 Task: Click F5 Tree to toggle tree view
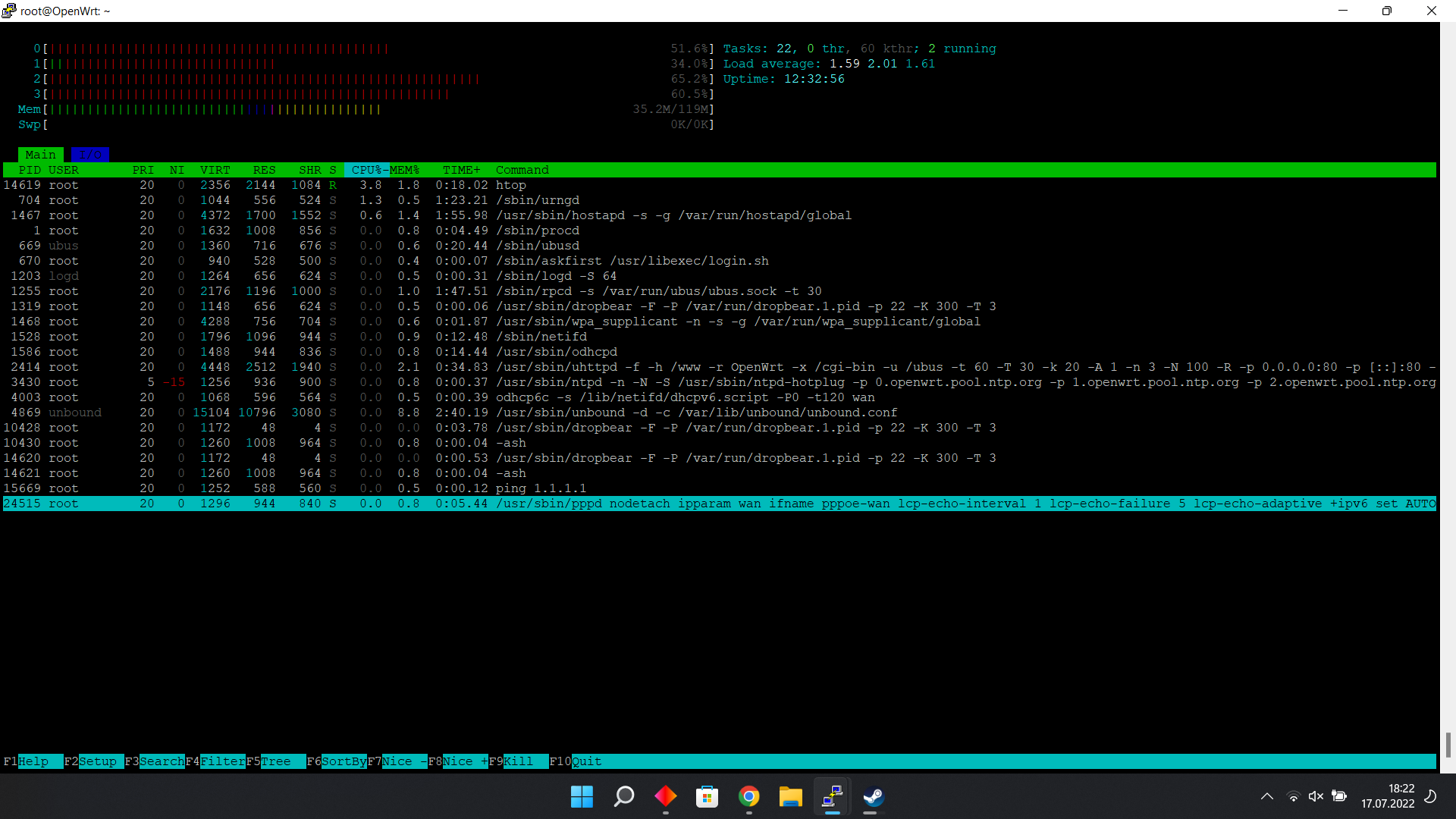tap(275, 761)
